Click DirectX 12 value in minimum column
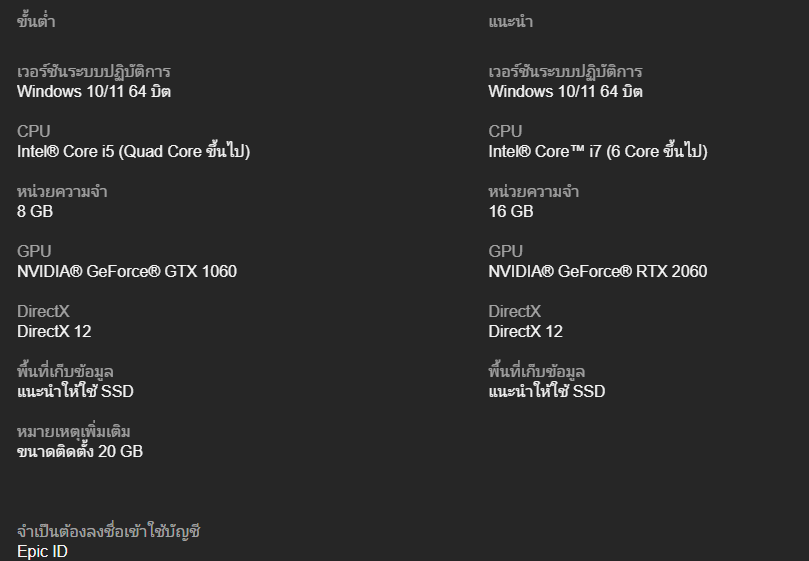809x561 pixels. click(54, 332)
